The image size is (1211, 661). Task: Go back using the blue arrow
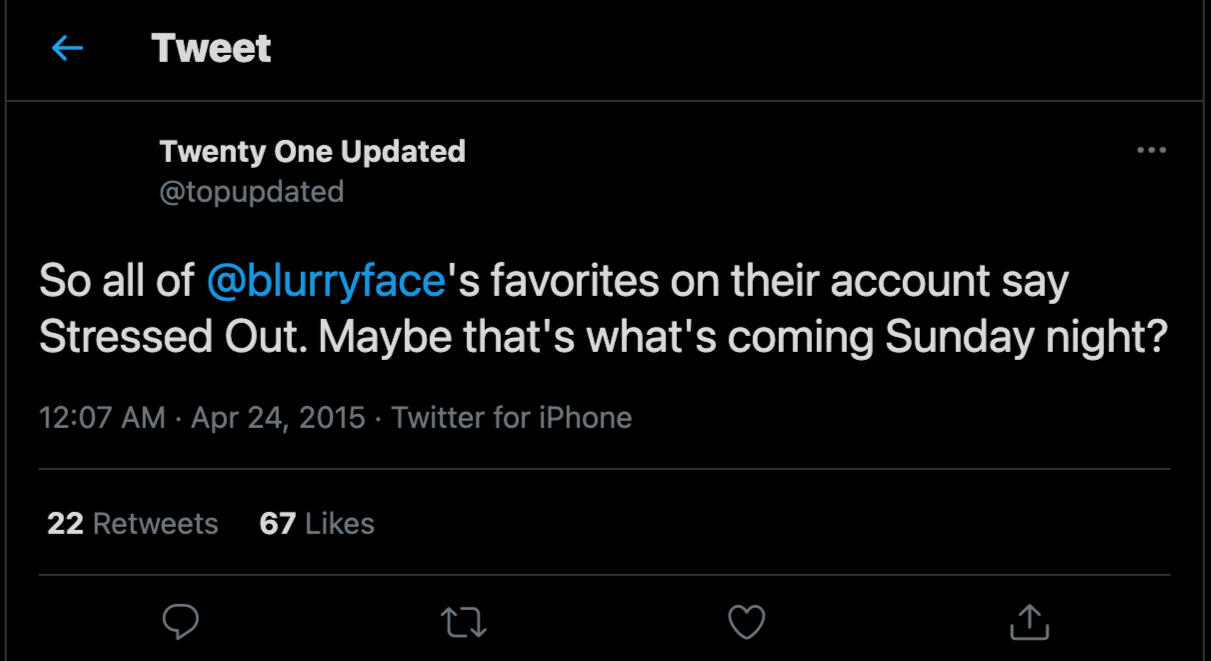67,48
